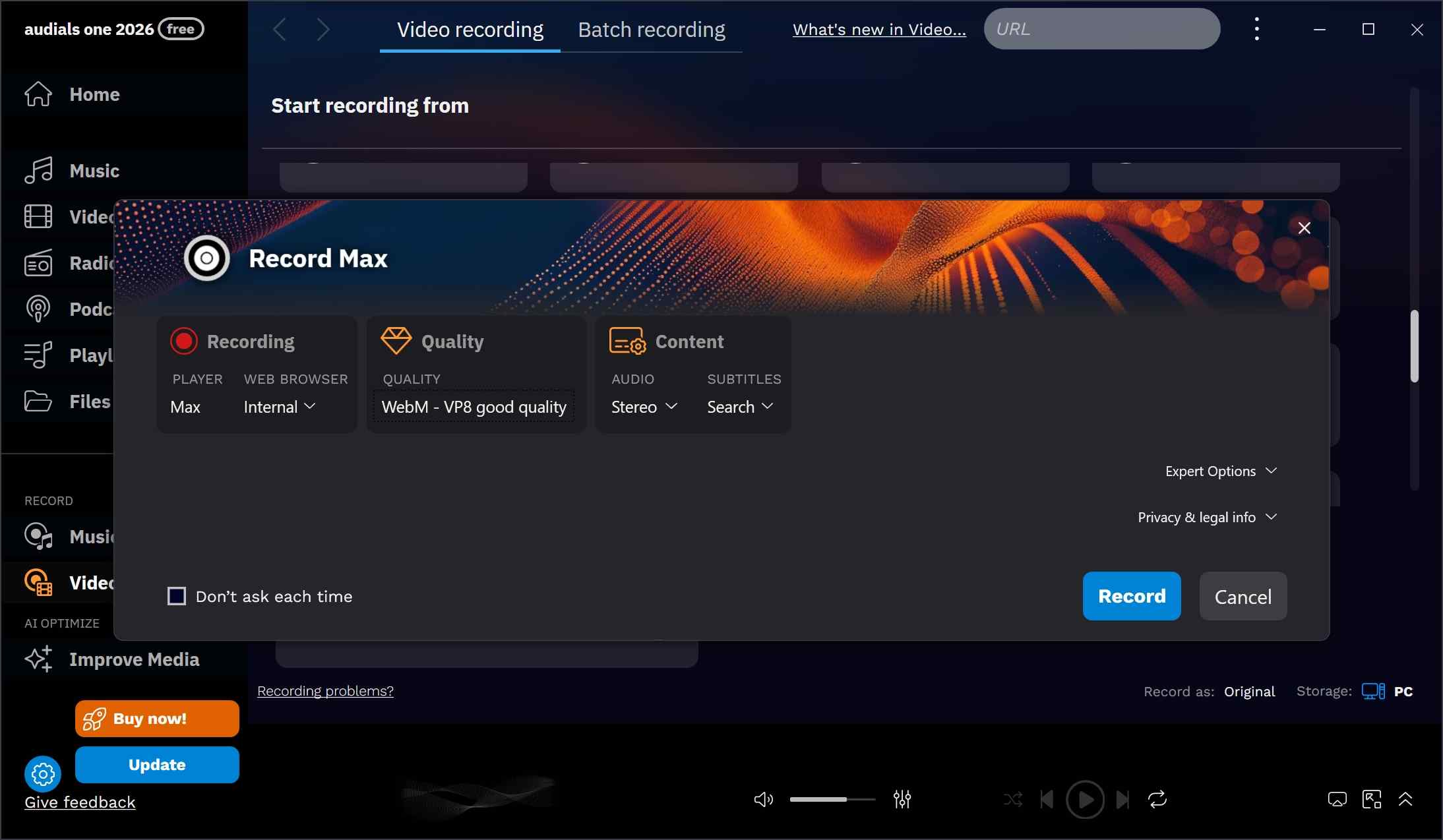Check the Don't ask each time box
The image size is (1443, 840).
pos(175,595)
